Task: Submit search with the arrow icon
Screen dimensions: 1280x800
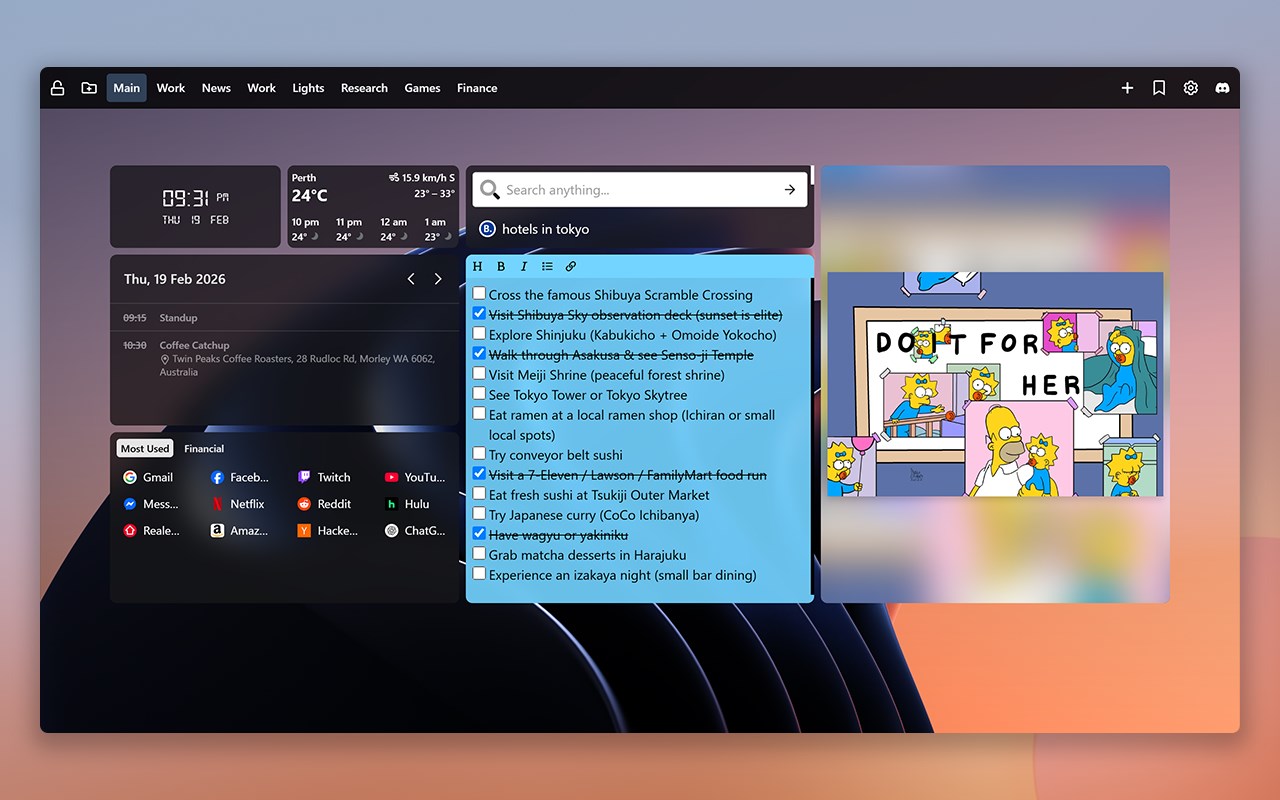Action: click(x=790, y=189)
